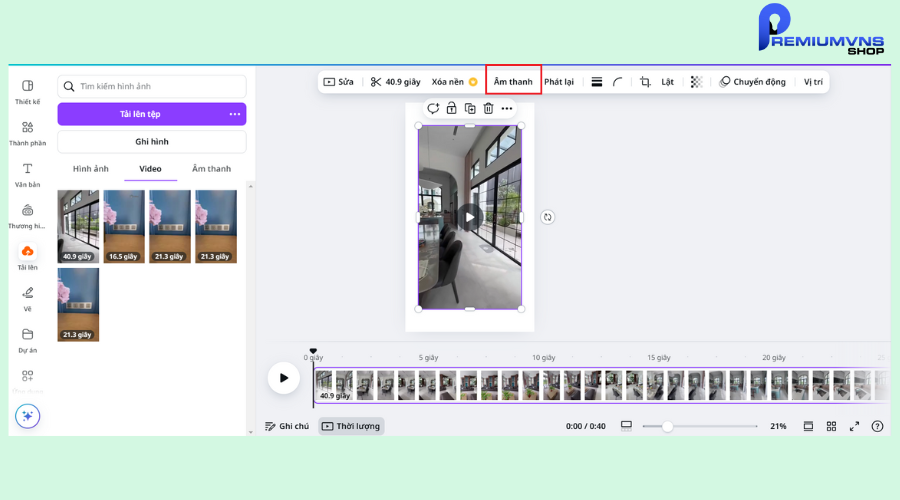Click the rotate handle beside the video
This screenshot has width=900, height=500.
coord(548,217)
